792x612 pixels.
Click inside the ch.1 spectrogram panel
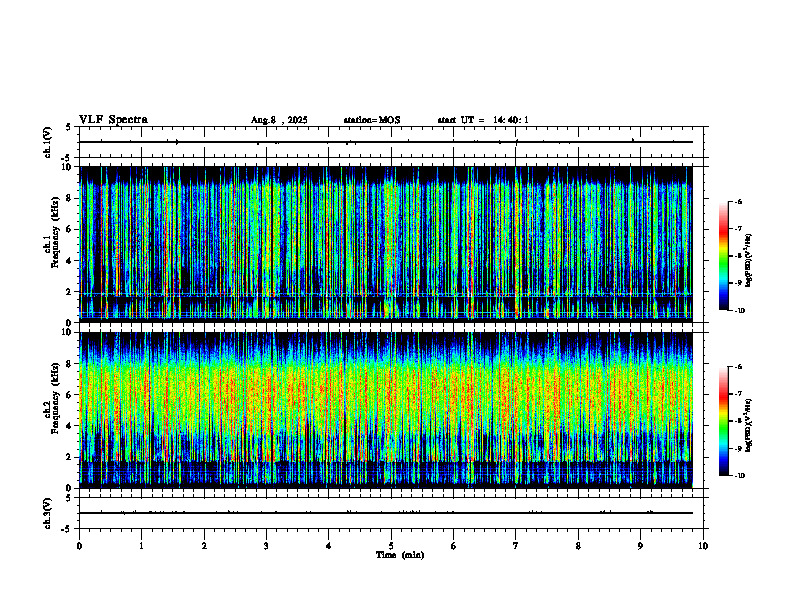[x=386, y=244]
